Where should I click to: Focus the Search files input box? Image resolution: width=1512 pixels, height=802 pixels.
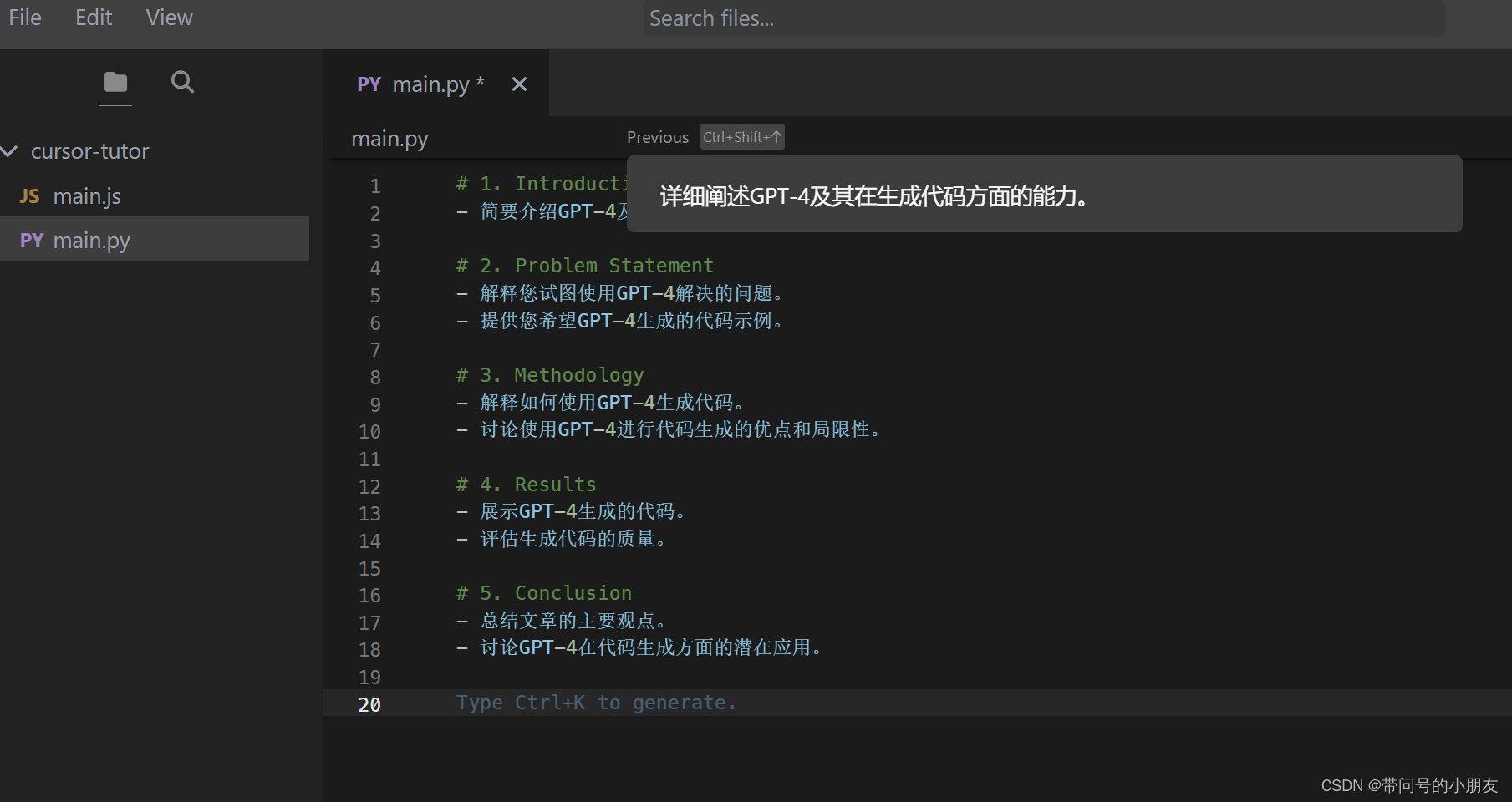click(x=1044, y=18)
